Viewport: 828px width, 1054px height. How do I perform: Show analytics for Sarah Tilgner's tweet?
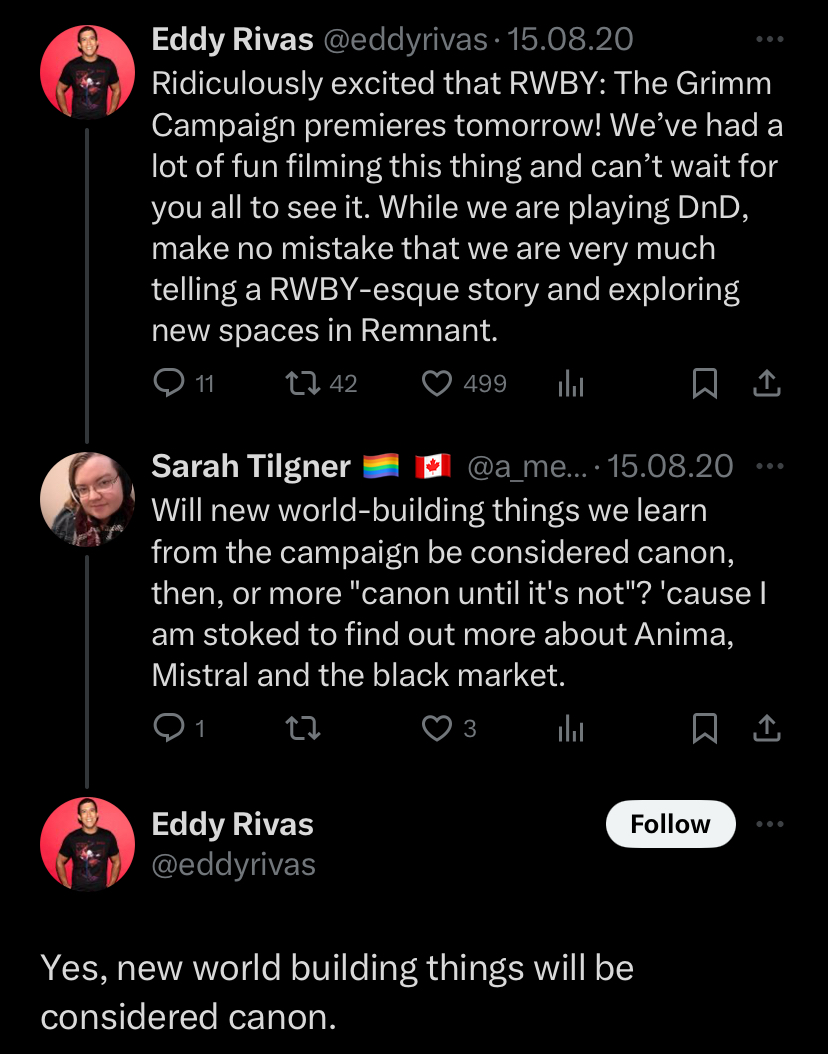[x=571, y=729]
